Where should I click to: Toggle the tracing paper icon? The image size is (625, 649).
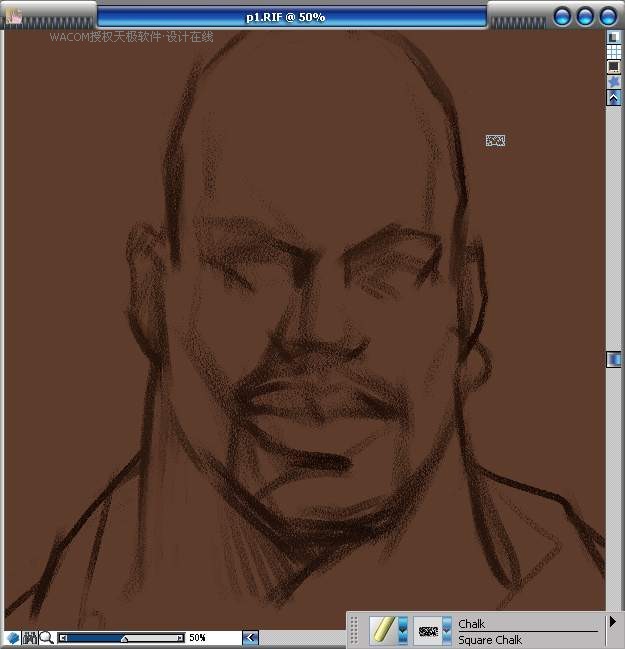(x=614, y=37)
